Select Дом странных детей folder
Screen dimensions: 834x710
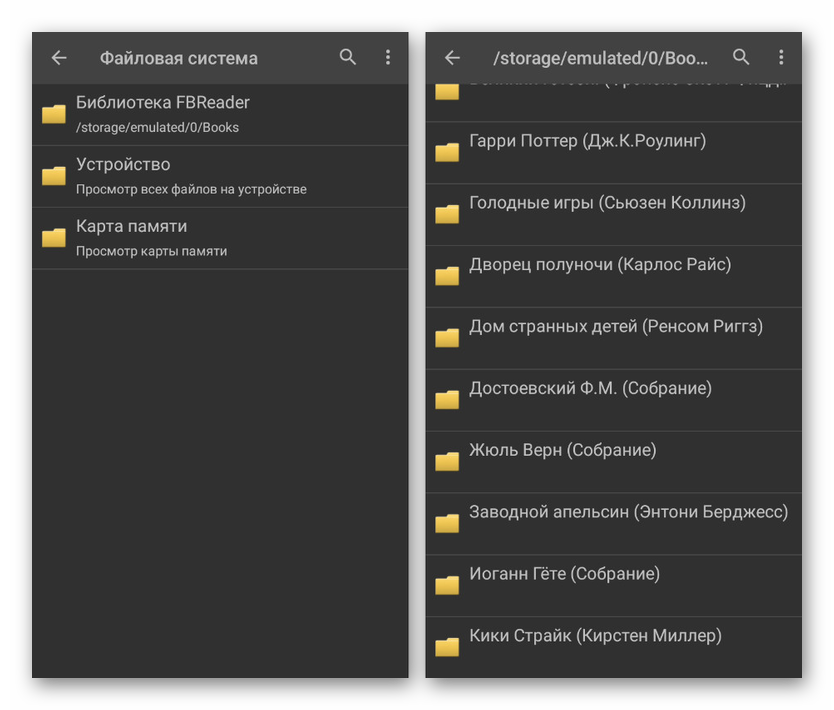[615, 327]
